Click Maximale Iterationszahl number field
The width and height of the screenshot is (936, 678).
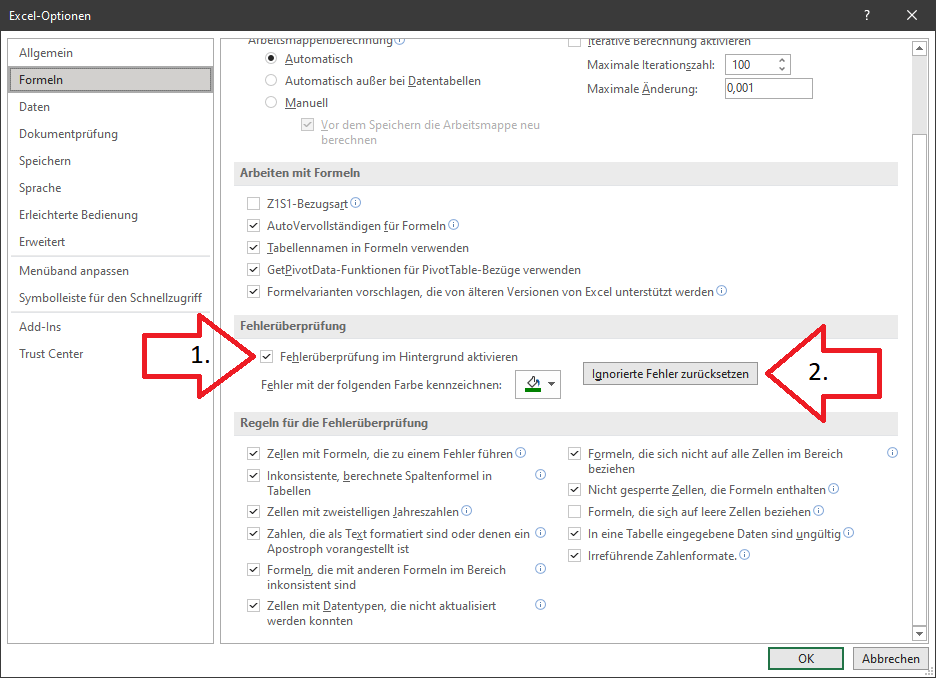pos(750,64)
